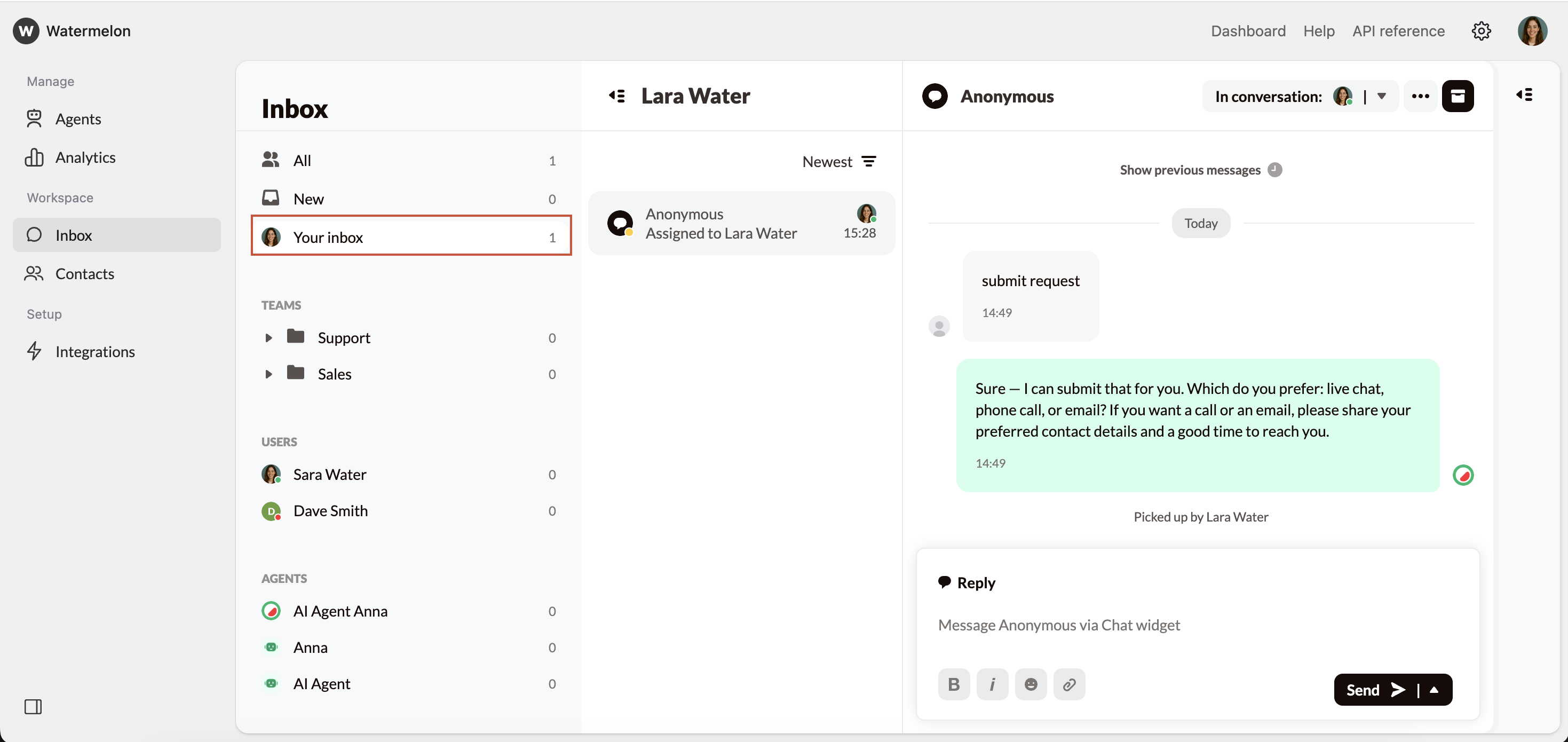The height and width of the screenshot is (742, 1568).
Task: Open the emoji picker in the reply box
Action: (1031, 684)
